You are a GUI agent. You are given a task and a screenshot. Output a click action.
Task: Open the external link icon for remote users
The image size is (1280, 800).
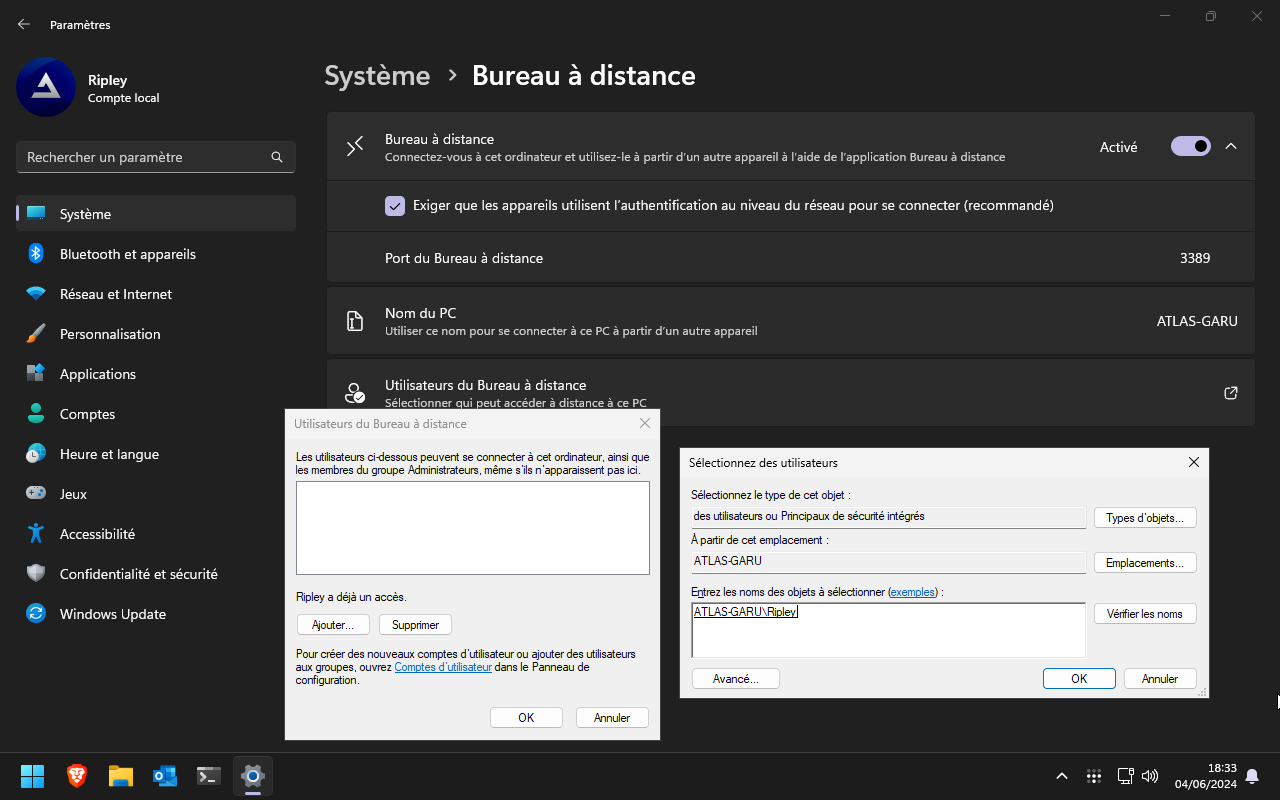click(1231, 393)
